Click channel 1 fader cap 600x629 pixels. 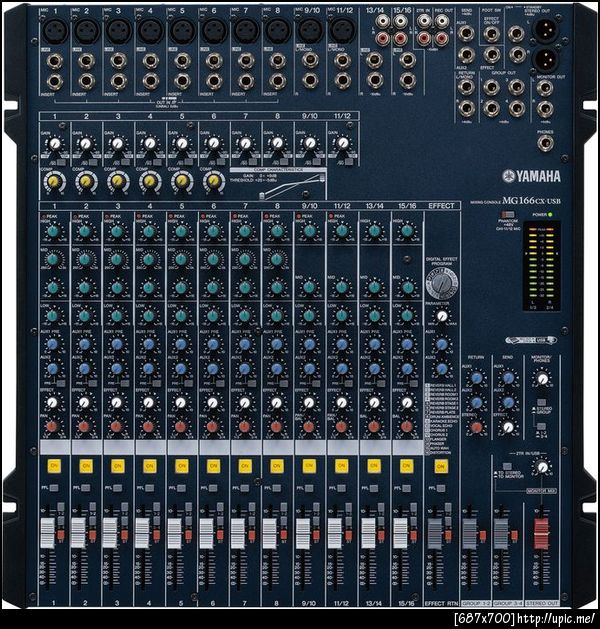pyautogui.click(x=47, y=533)
